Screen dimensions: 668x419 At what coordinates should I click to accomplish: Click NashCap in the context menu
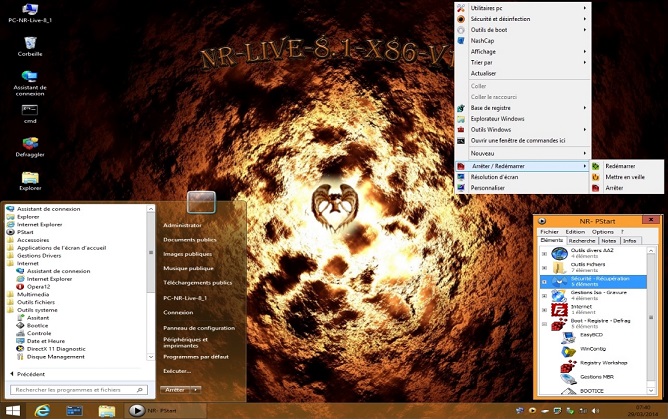(x=482, y=41)
